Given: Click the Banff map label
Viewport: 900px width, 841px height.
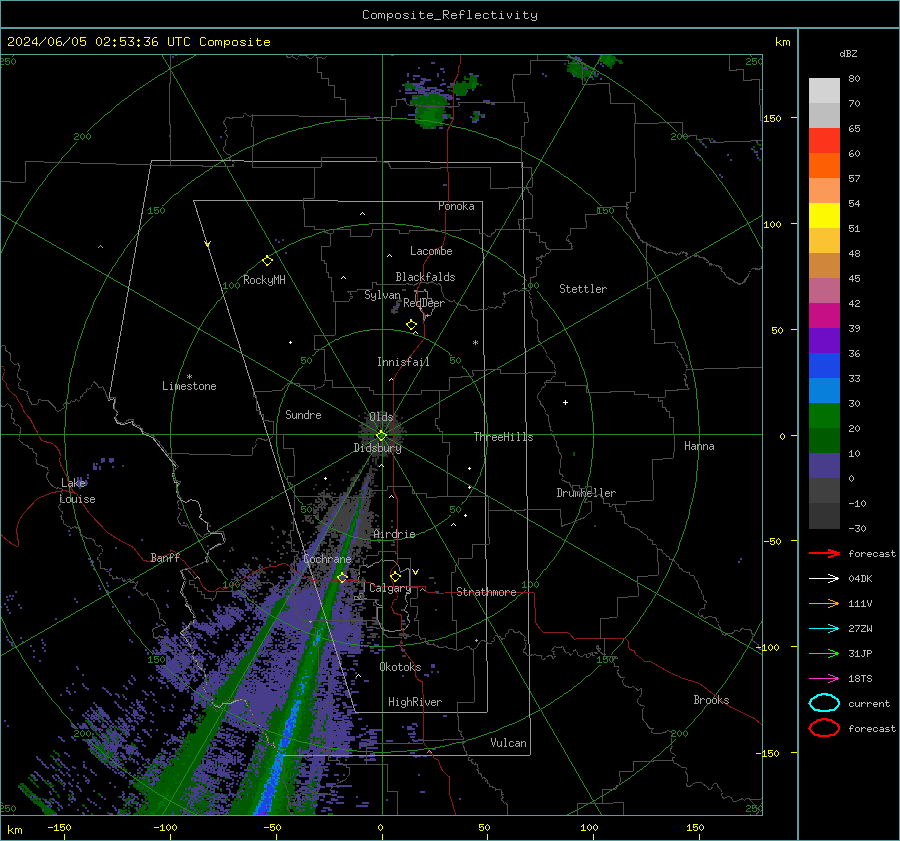Looking at the screenshot, I should [x=165, y=557].
